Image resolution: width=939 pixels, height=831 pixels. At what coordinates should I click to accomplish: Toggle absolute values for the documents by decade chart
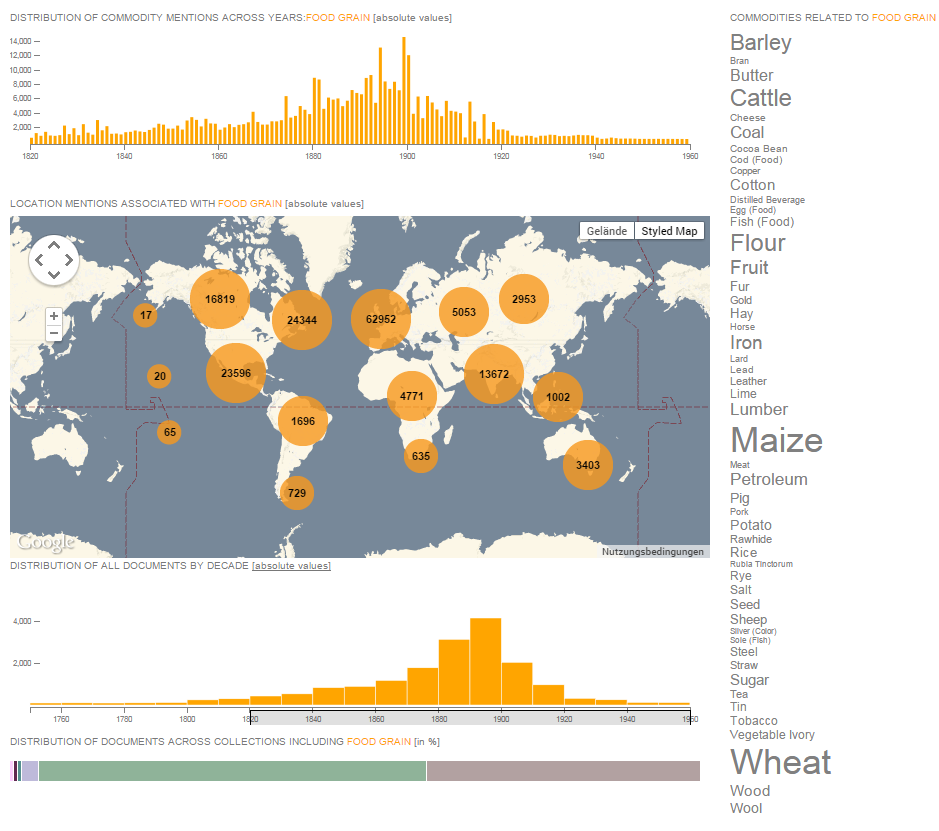pyautogui.click(x=291, y=566)
